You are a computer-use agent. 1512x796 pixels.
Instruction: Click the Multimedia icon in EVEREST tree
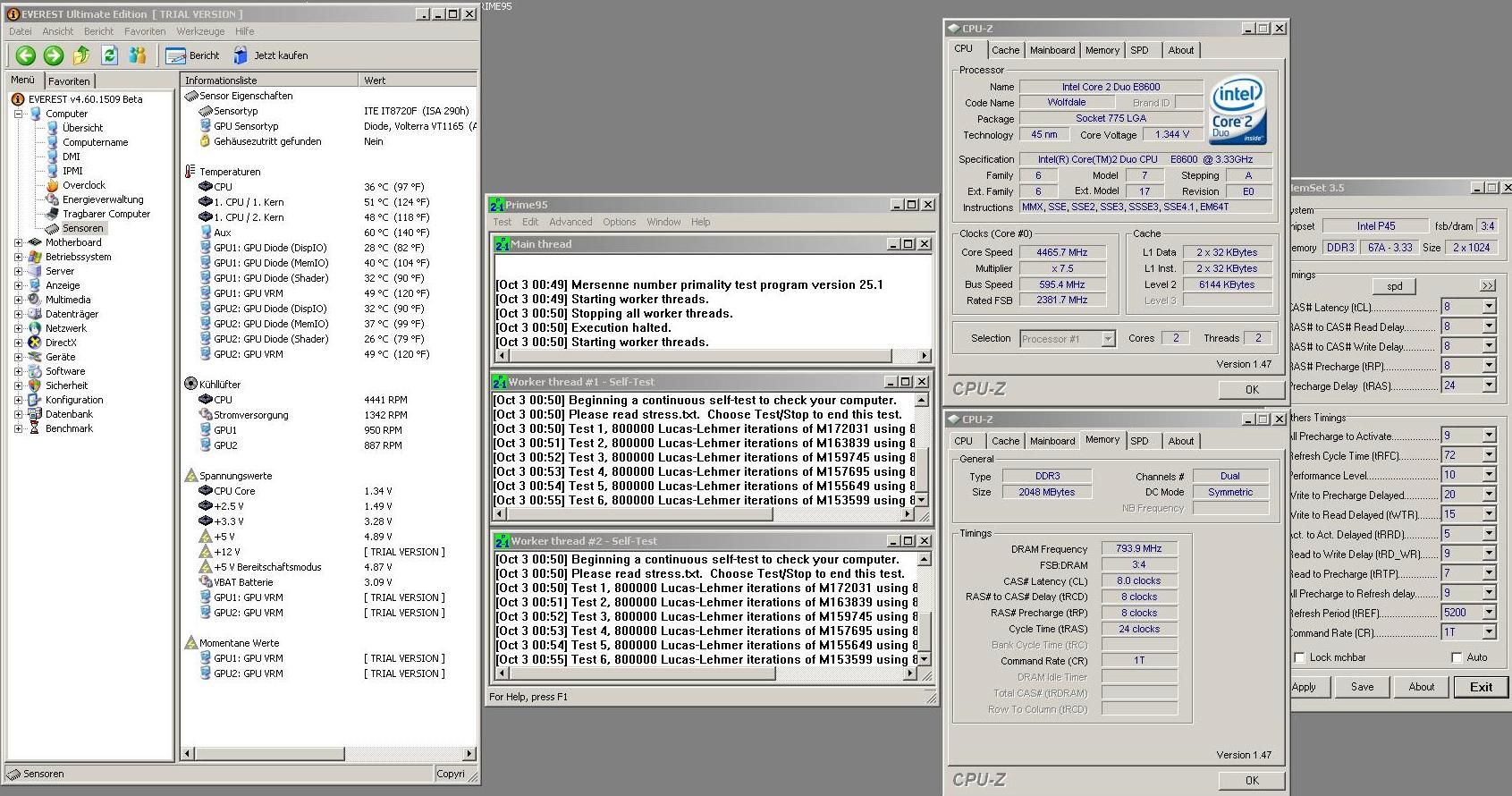pos(35,300)
